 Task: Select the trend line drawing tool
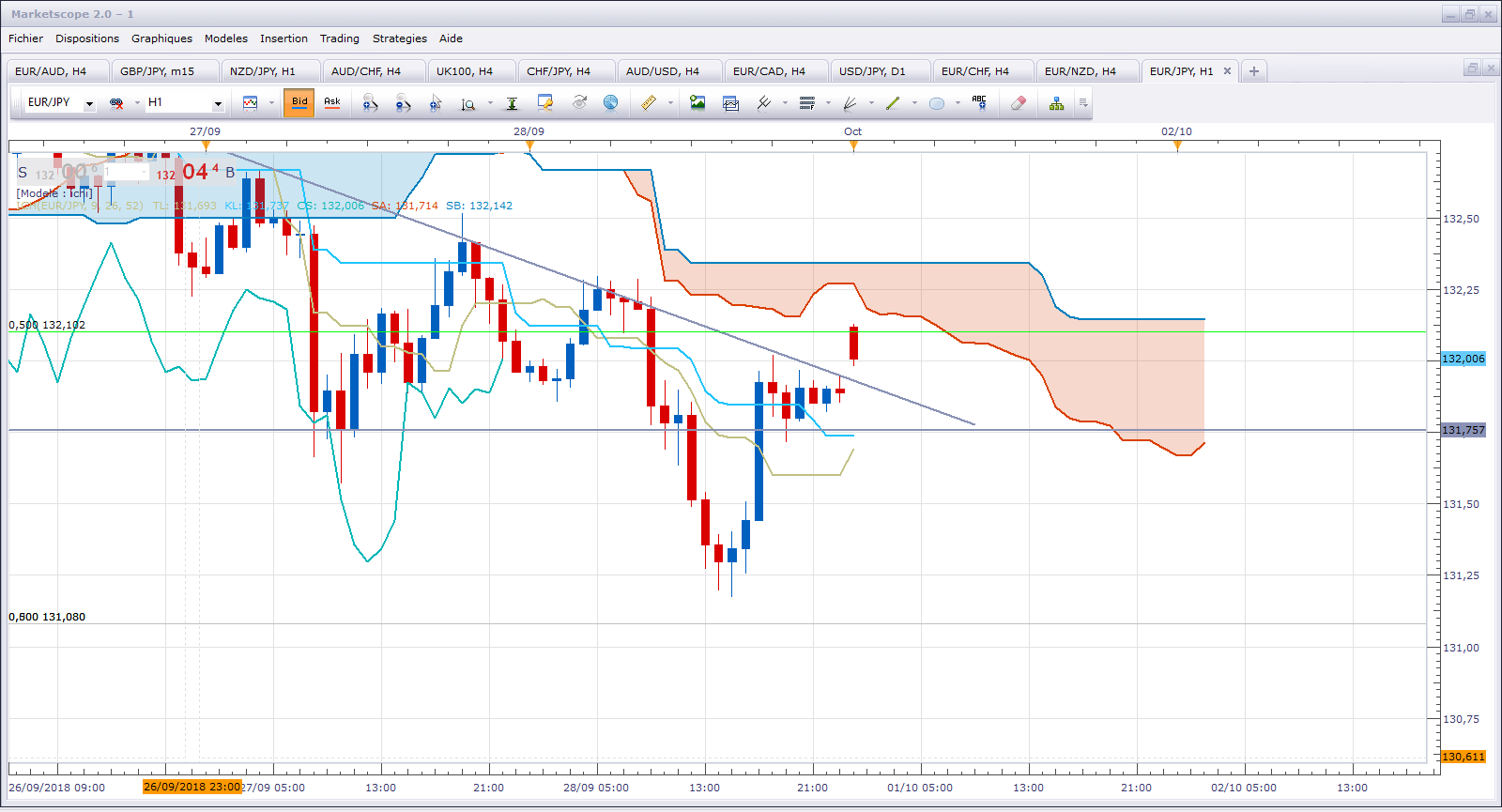point(893,103)
